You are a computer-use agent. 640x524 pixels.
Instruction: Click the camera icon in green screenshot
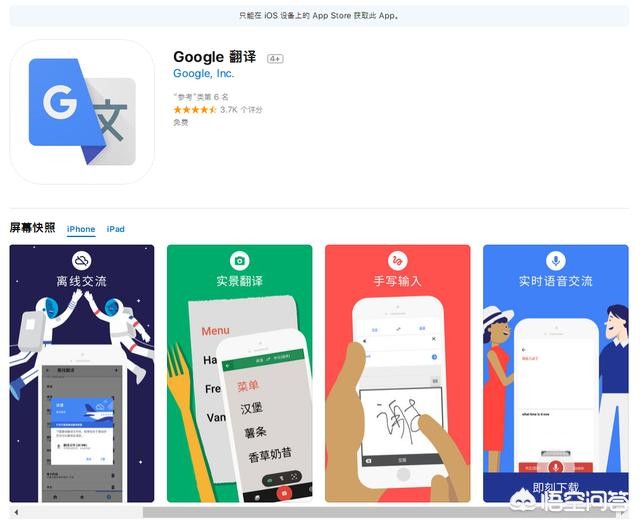pyautogui.click(x=240, y=260)
